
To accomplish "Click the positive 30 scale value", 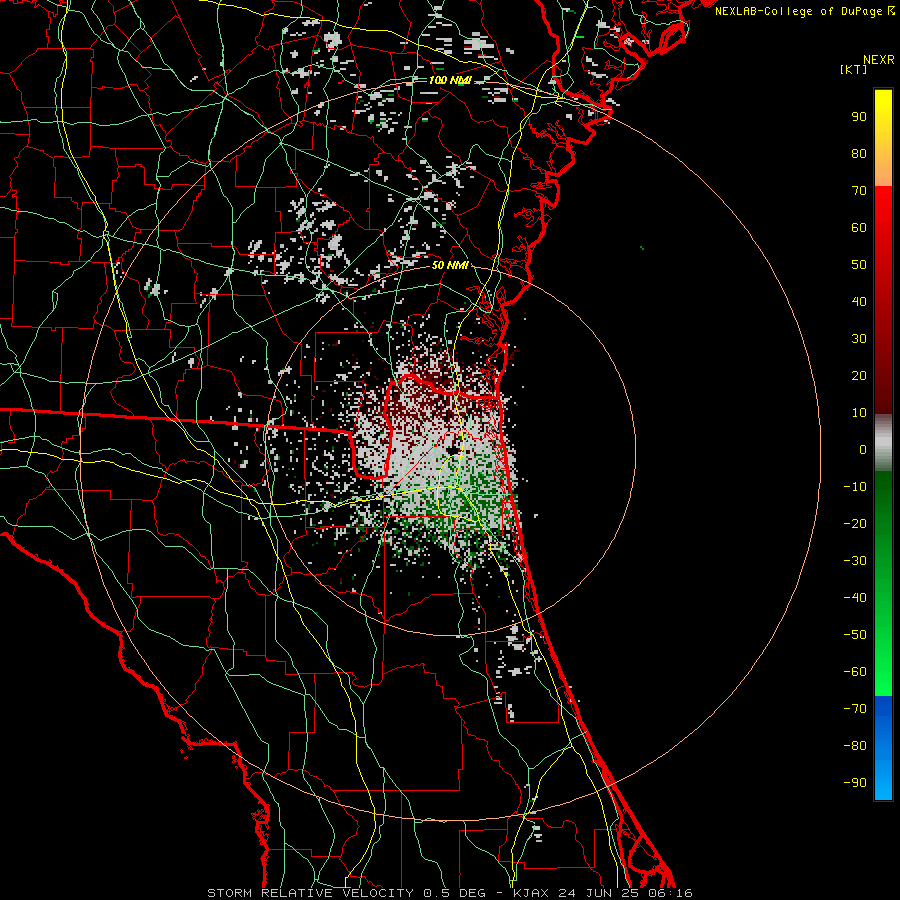I will [x=859, y=339].
